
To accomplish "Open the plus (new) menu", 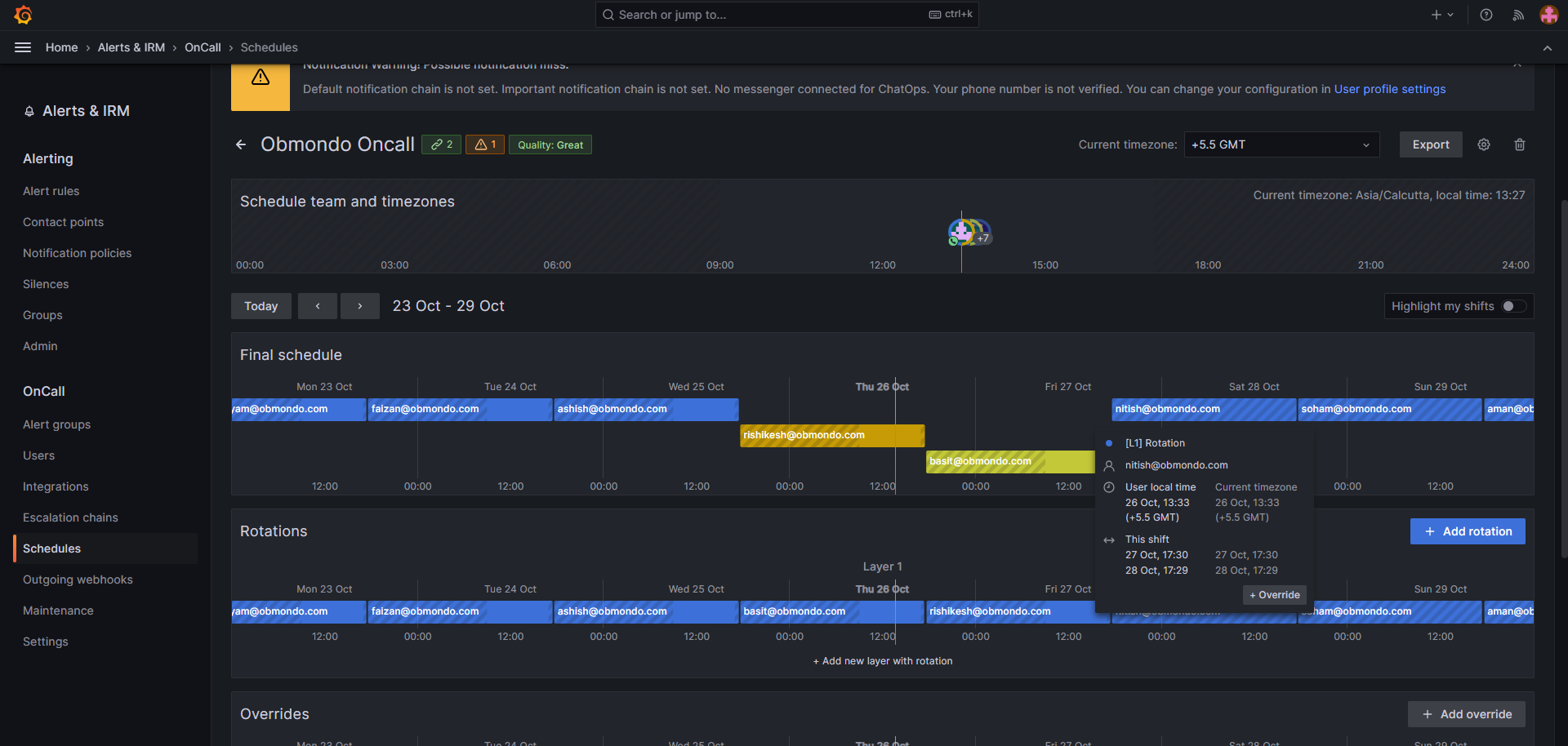I will (1442, 15).
